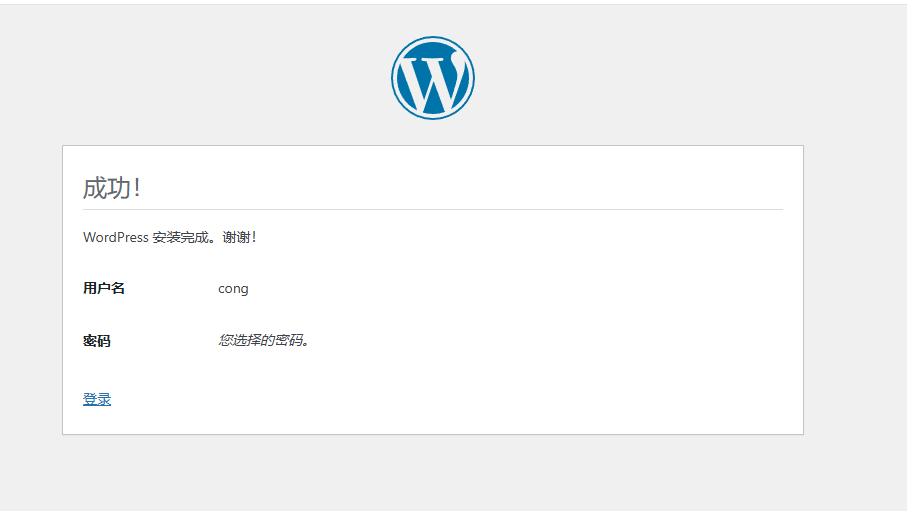
Task: Click the 成功! heading
Action: click(112, 188)
